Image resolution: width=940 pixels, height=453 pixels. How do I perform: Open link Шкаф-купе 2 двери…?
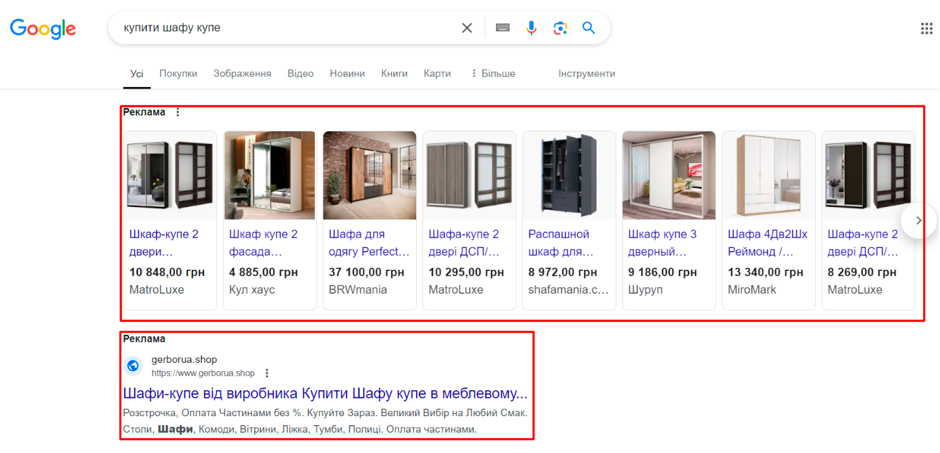click(164, 243)
